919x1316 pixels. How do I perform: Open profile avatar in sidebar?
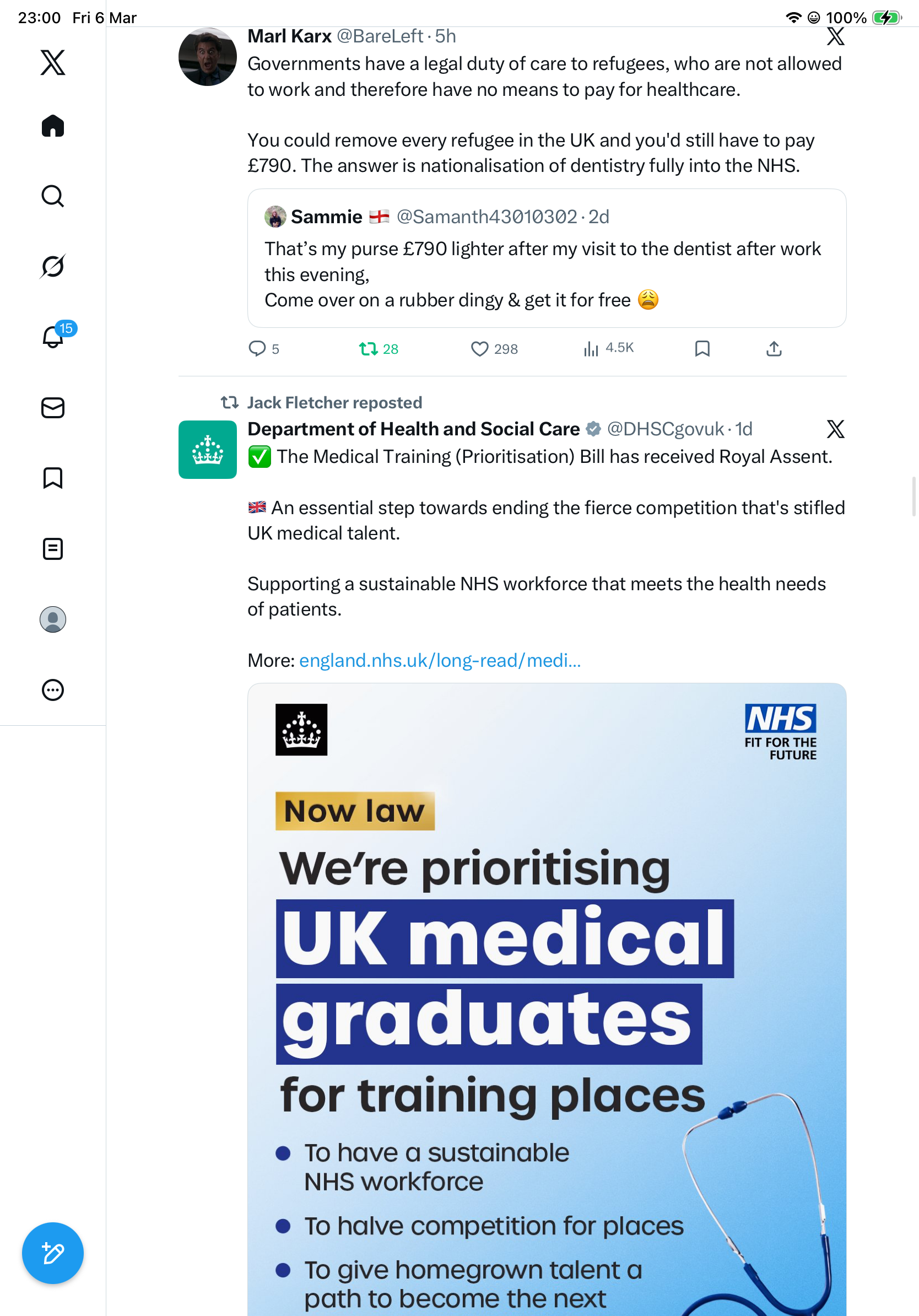tap(53, 619)
